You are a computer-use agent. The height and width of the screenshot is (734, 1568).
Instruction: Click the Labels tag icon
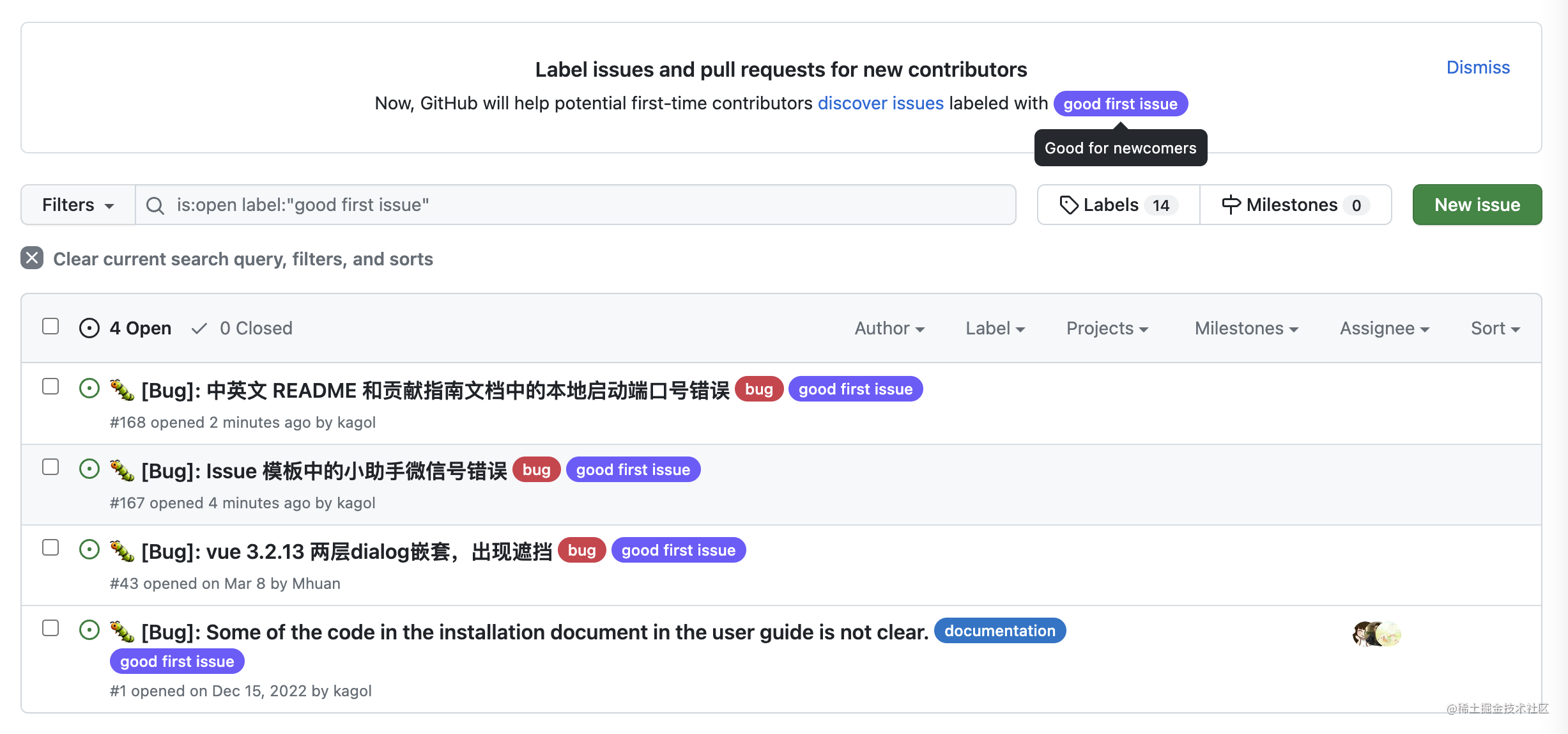[1068, 205]
